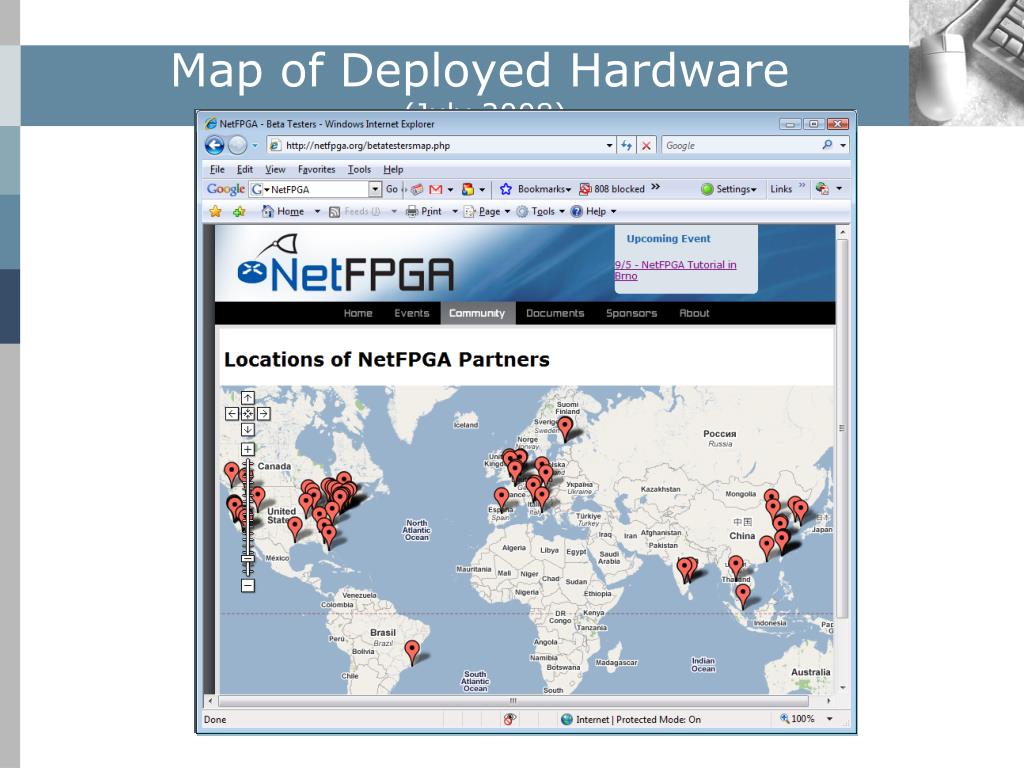Click the map zoom in plus button

(x=248, y=449)
